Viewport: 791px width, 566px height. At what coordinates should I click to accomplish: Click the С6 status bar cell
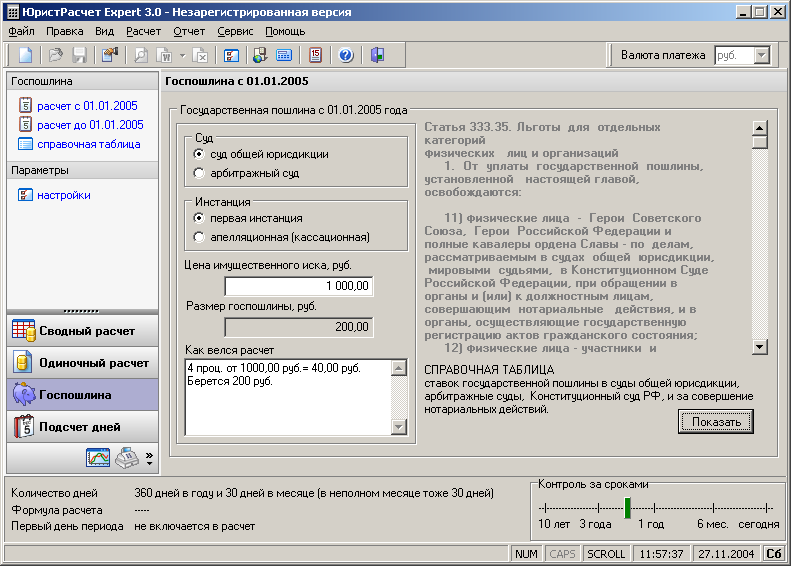773,554
